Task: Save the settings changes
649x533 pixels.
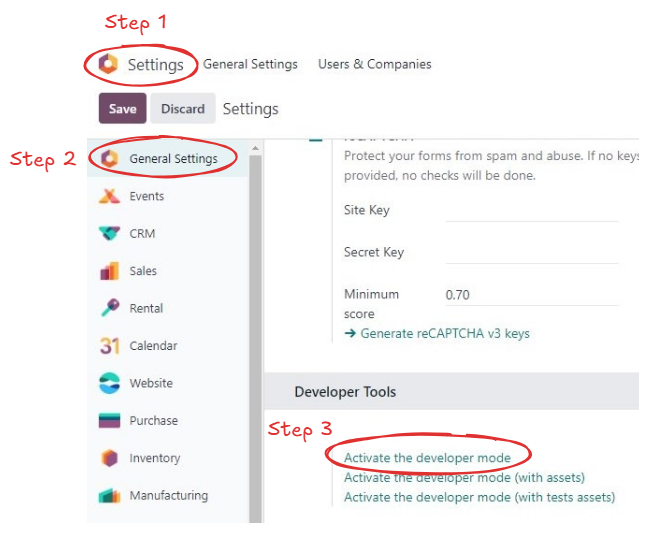Action: pos(123,108)
